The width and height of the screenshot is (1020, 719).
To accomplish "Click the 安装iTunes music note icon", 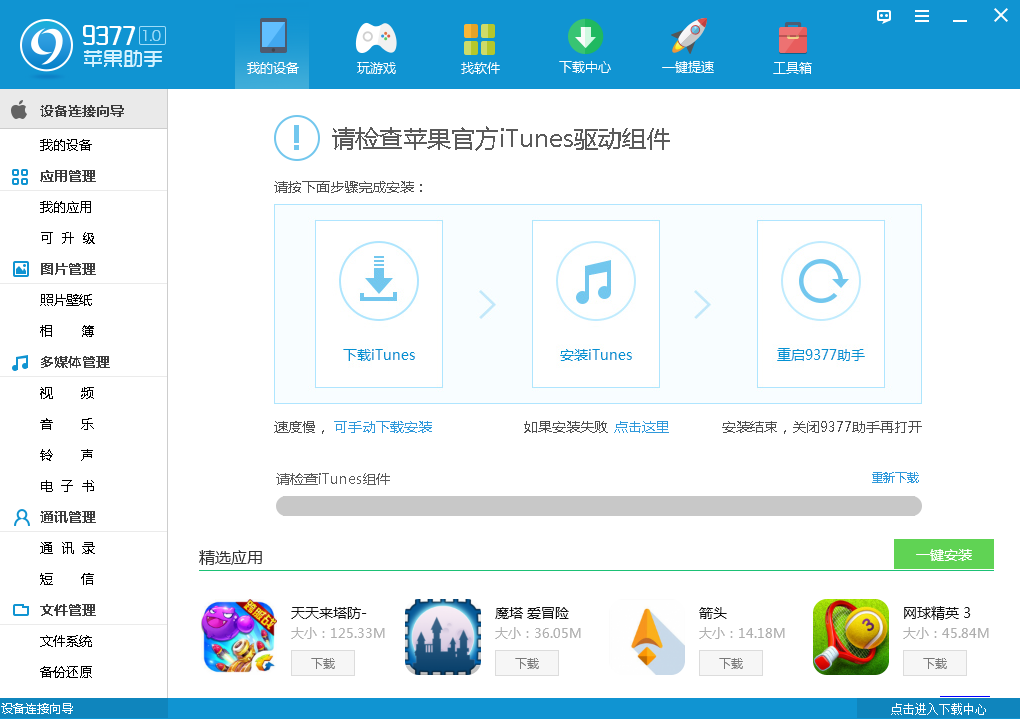I will tap(595, 281).
